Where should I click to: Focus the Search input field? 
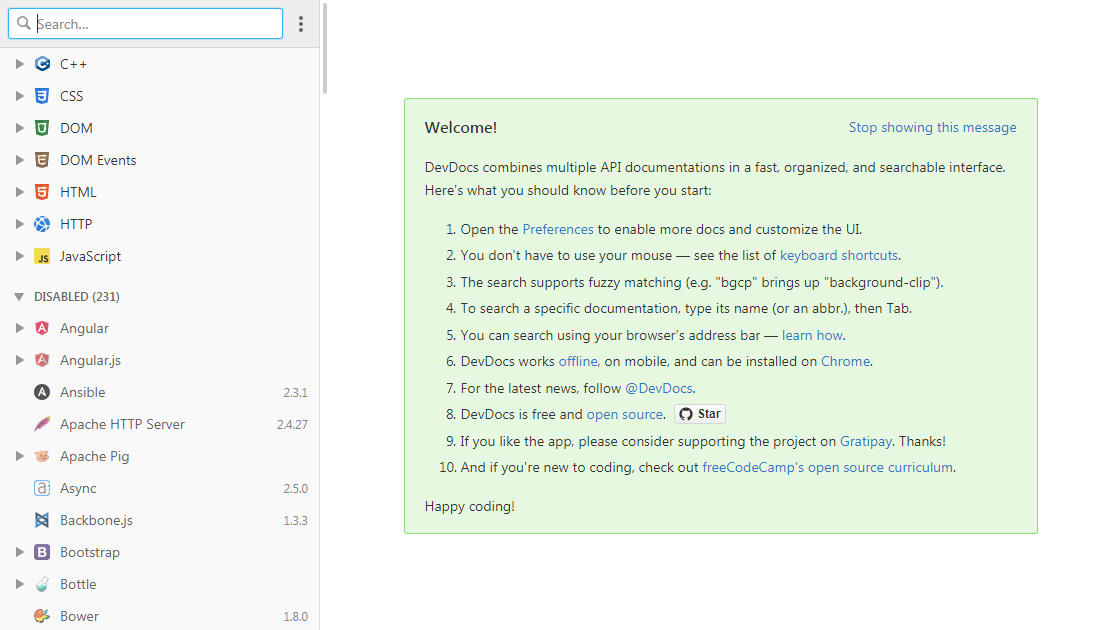point(146,24)
